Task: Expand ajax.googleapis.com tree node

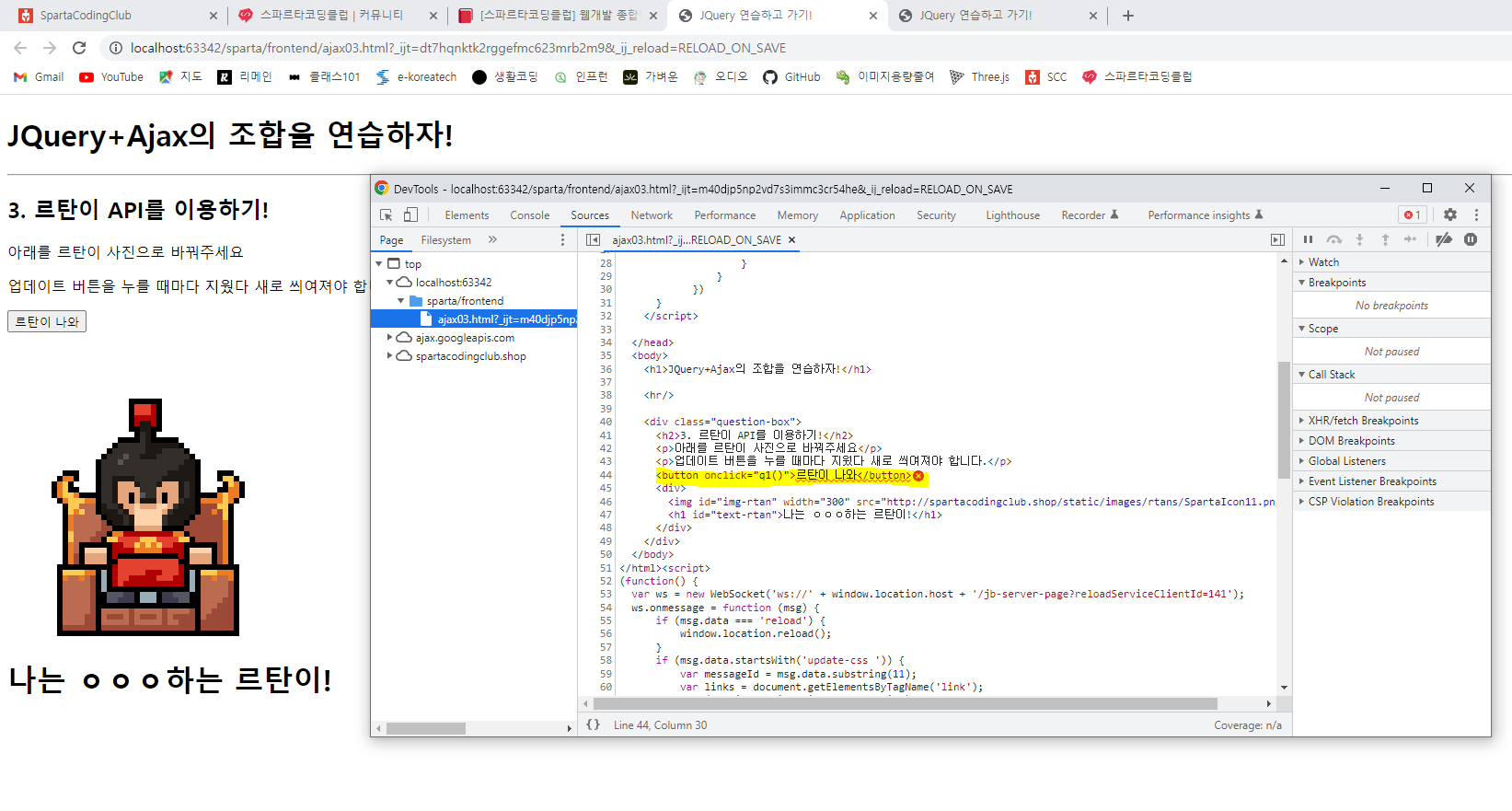Action: (x=389, y=338)
